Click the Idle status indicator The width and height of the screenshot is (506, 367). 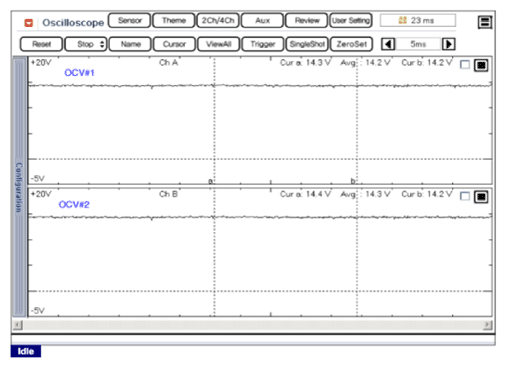coord(26,351)
